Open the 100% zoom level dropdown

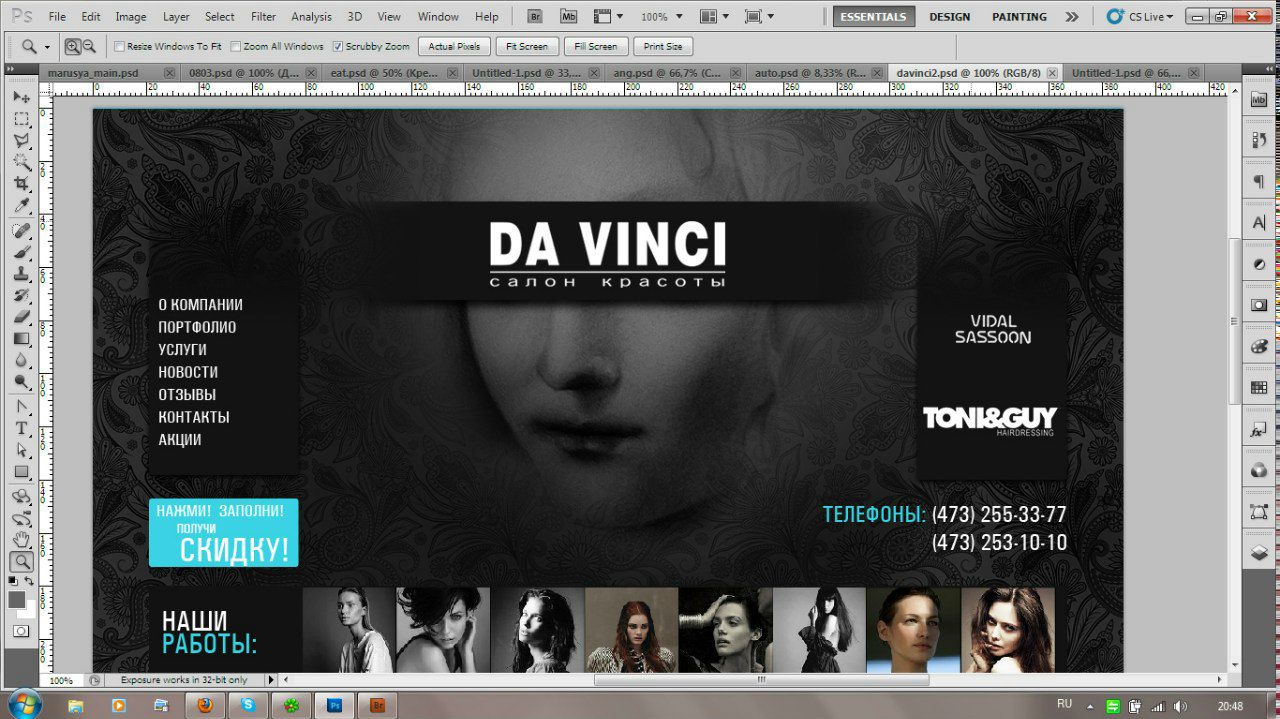click(660, 17)
